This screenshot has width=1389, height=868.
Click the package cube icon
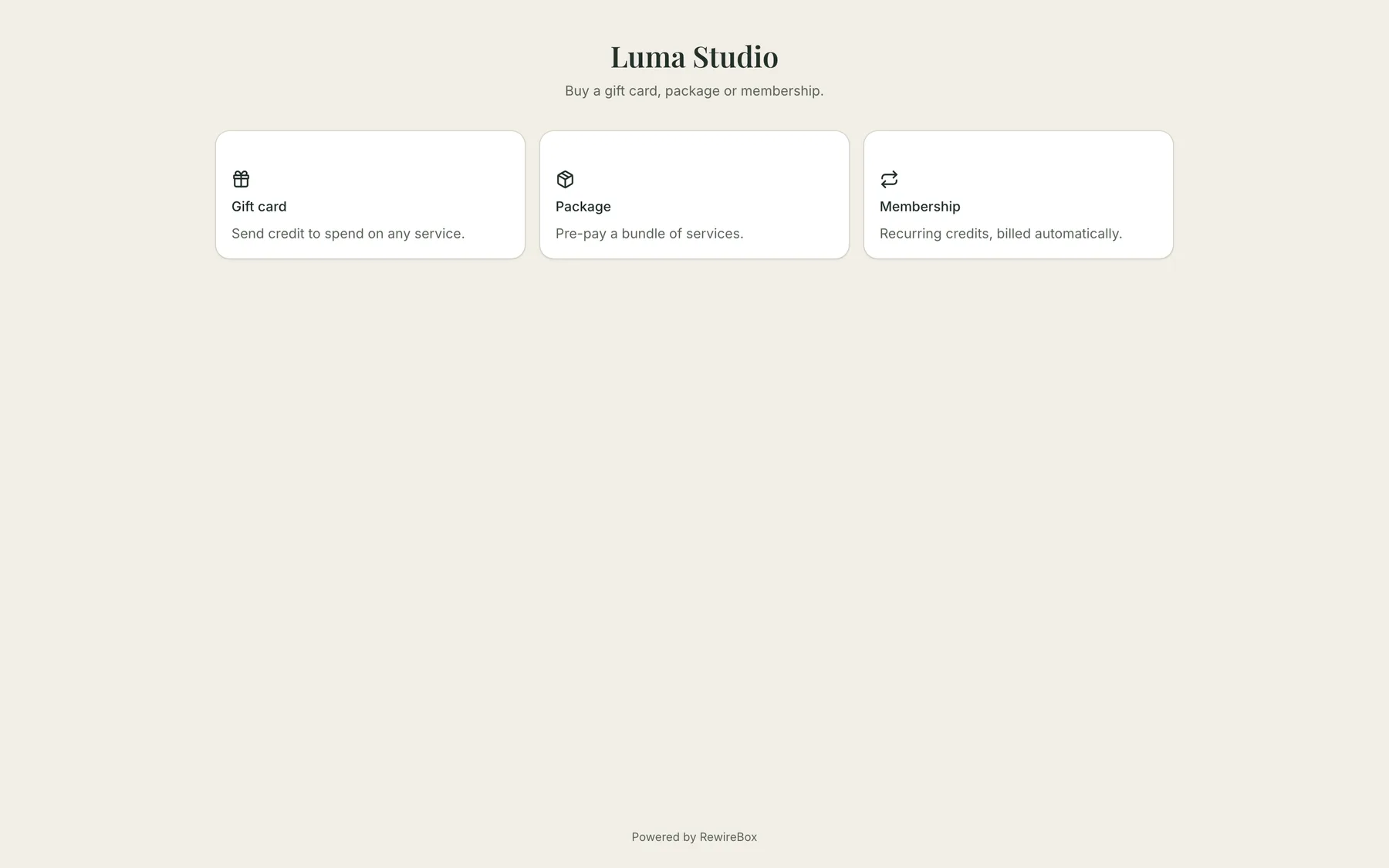pyautogui.click(x=565, y=179)
